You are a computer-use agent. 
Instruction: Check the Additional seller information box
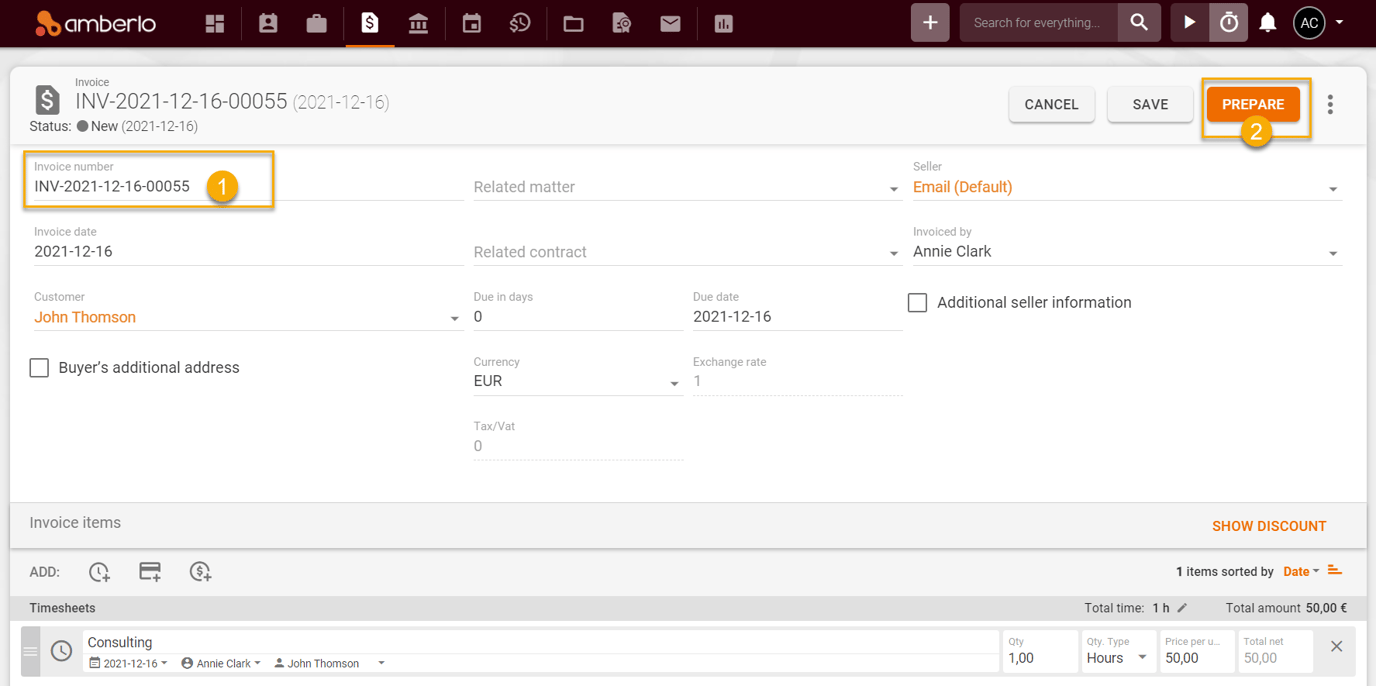point(917,302)
